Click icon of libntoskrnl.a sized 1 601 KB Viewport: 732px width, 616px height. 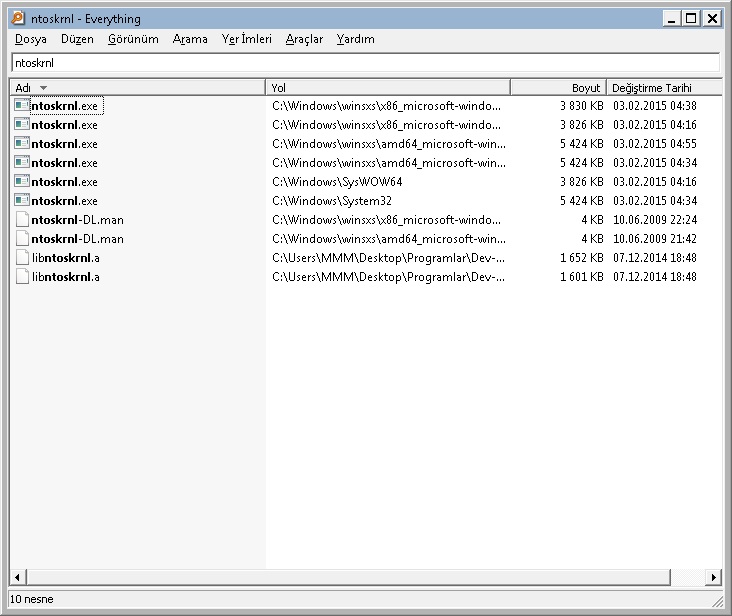[21, 277]
